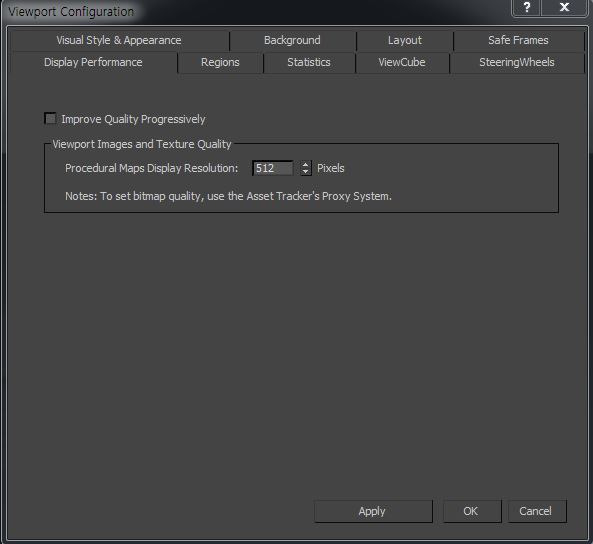Screen dimensions: 593x544
Task: Close the Viewport Configuration dialog
Action: pos(564,7)
